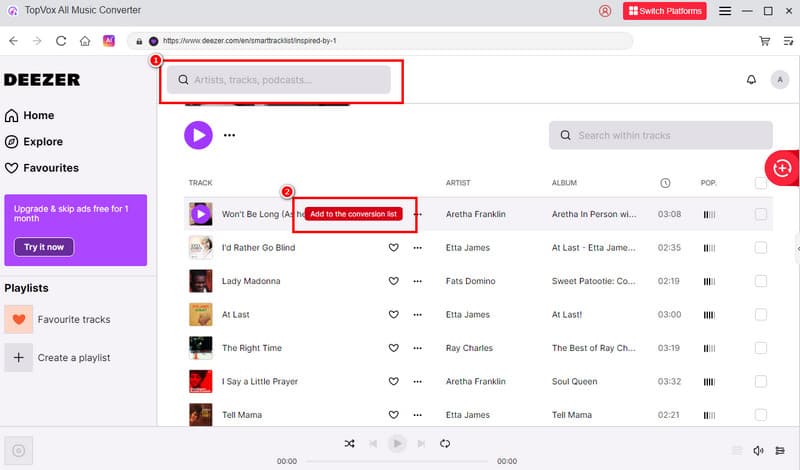The width and height of the screenshot is (800, 470).
Task: Check the Won't Be Long track checkbox
Action: [760, 214]
